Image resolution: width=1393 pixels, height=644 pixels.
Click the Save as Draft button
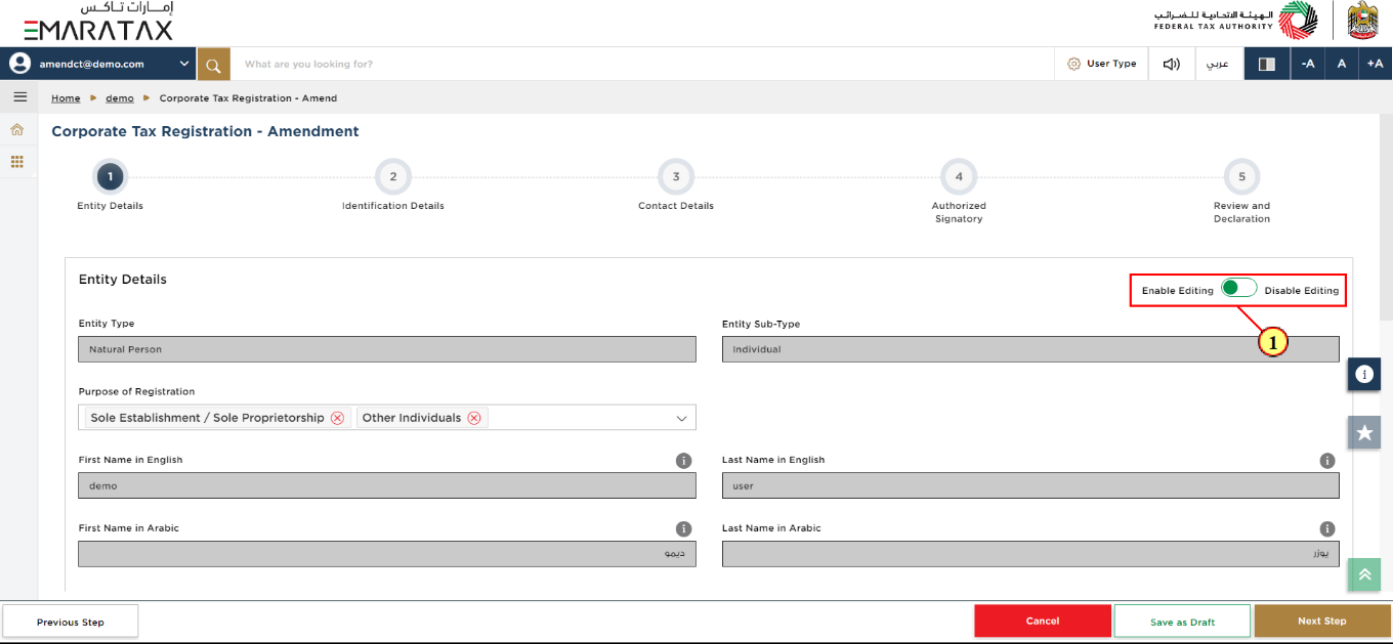click(x=1183, y=621)
